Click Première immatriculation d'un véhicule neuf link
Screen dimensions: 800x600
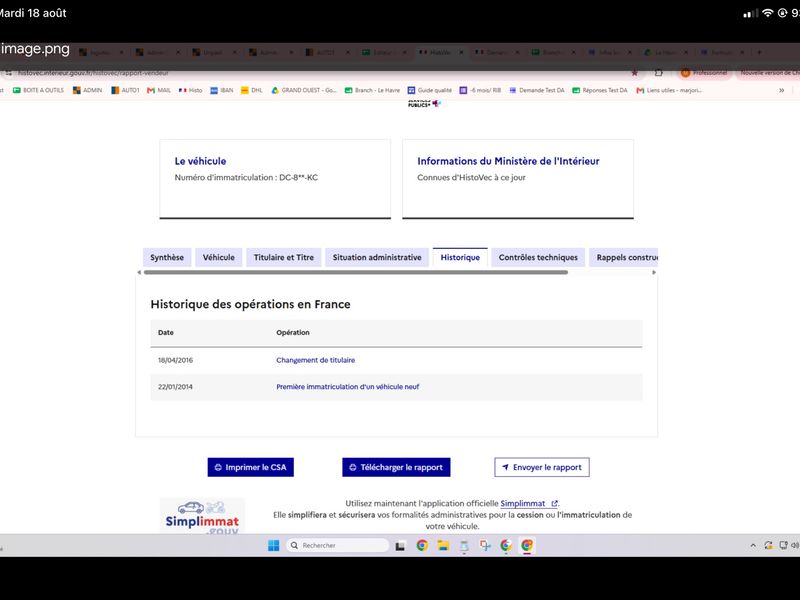click(347, 387)
